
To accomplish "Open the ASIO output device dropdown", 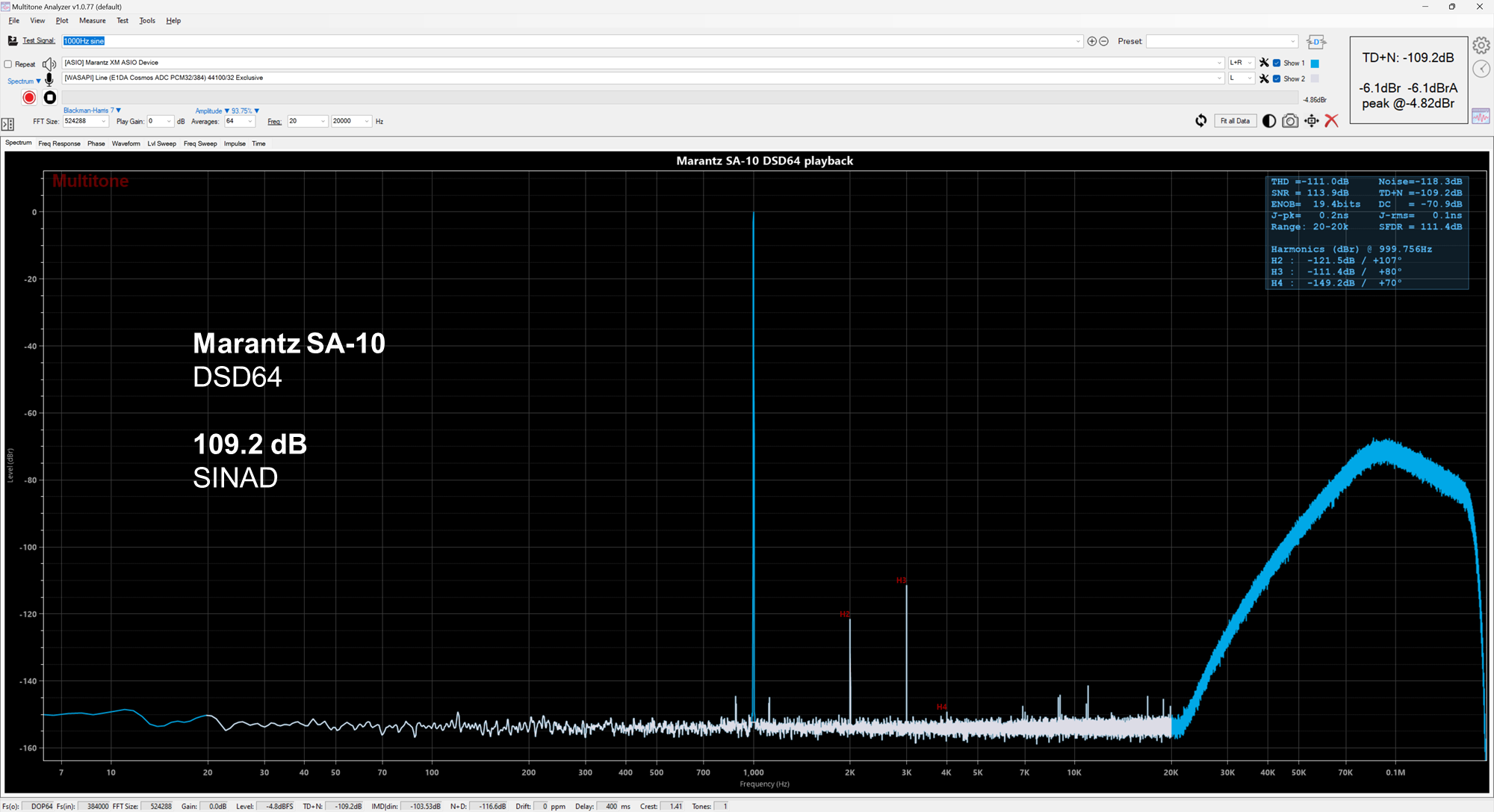I will coord(1219,63).
